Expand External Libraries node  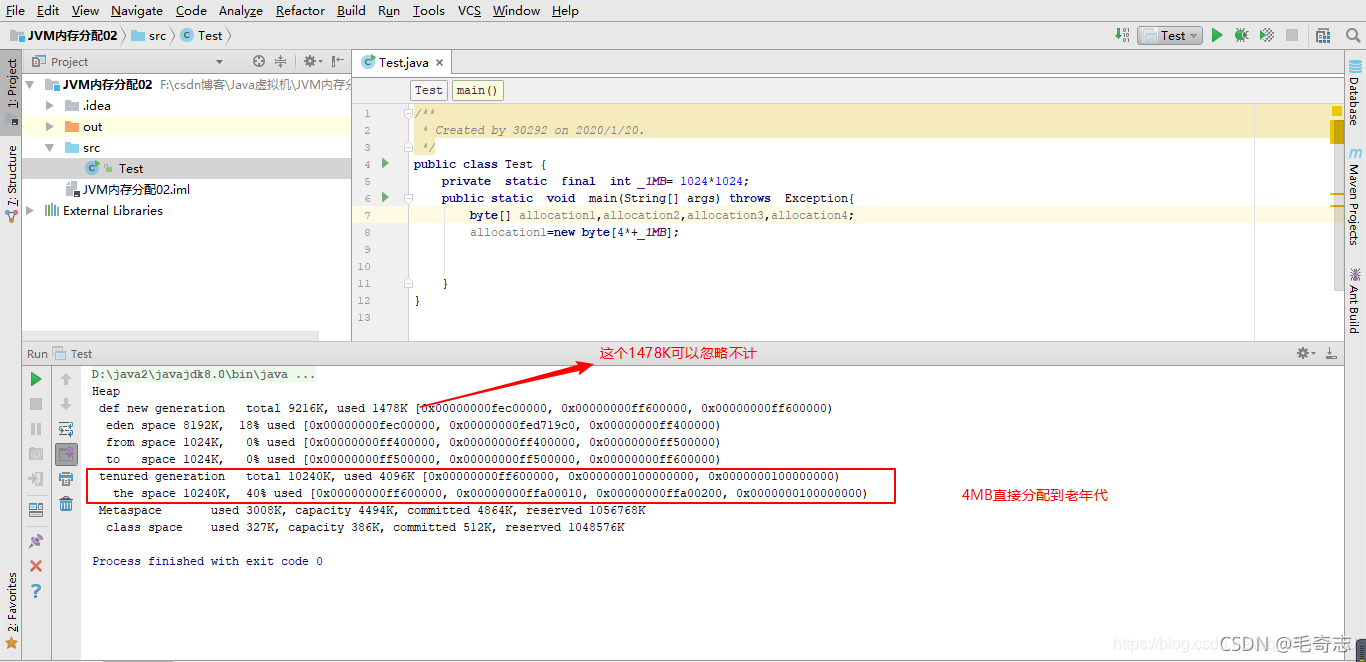point(30,210)
